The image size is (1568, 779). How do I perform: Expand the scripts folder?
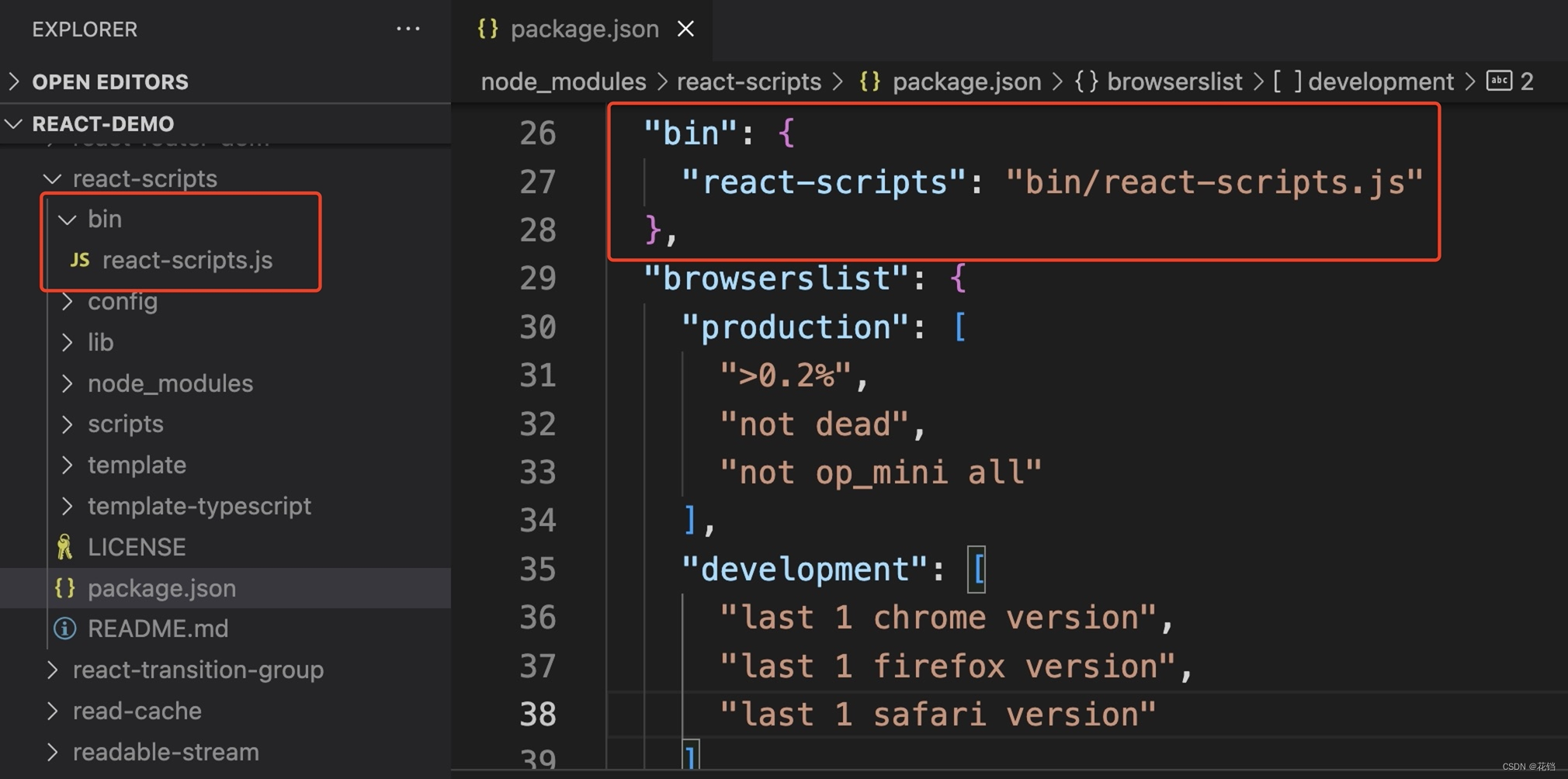click(225, 424)
